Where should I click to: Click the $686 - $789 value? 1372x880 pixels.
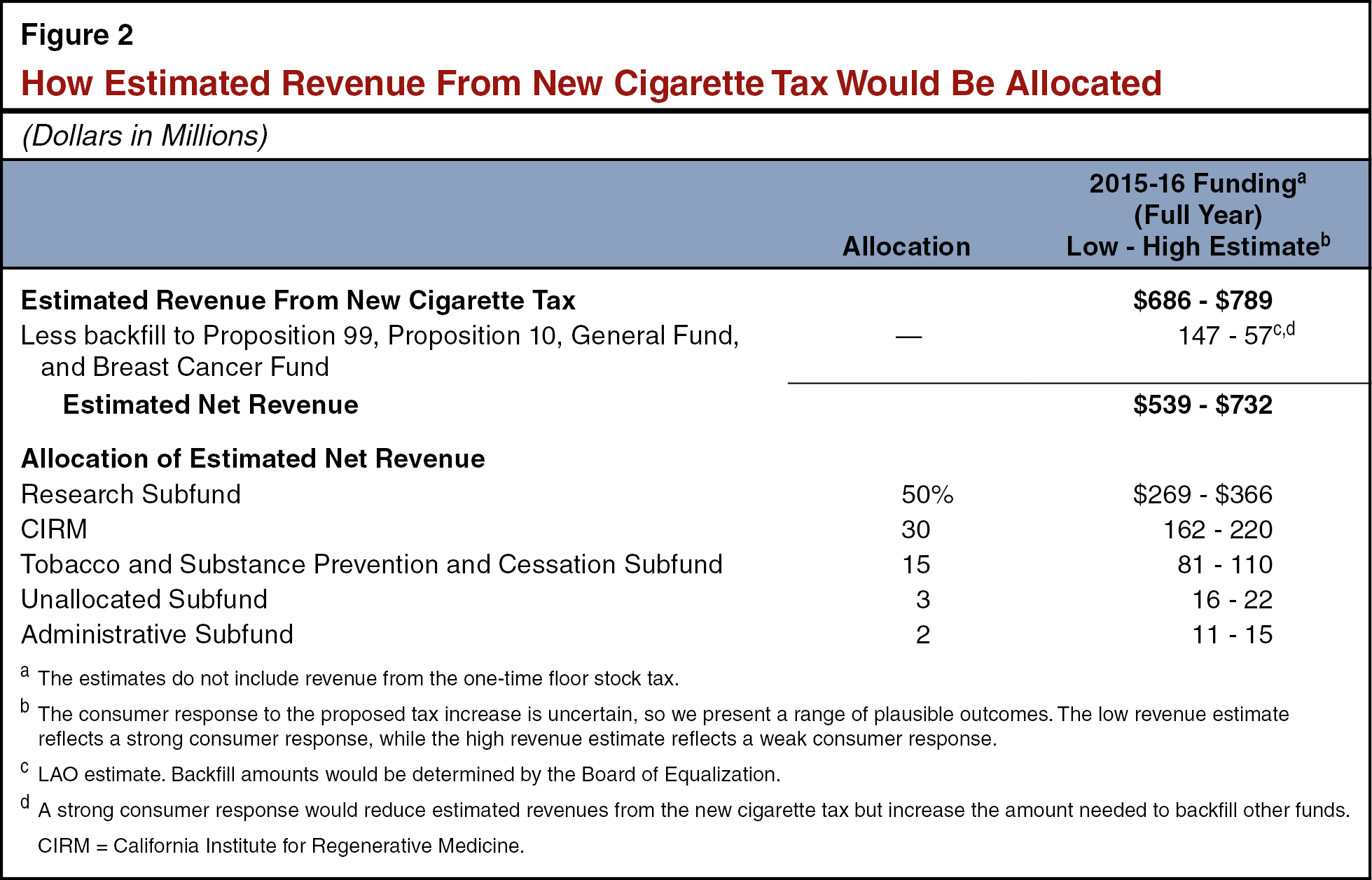point(1202,300)
